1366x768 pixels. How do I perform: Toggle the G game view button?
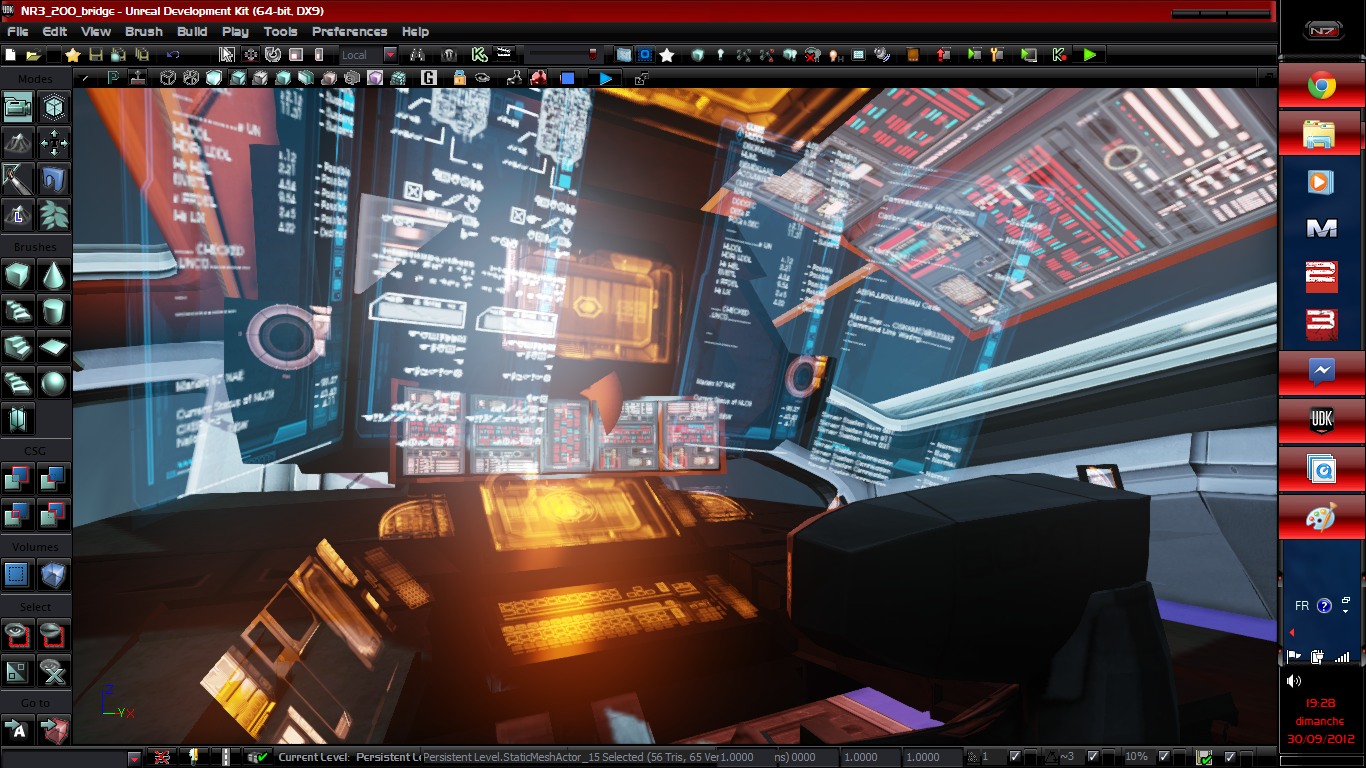tap(430, 78)
